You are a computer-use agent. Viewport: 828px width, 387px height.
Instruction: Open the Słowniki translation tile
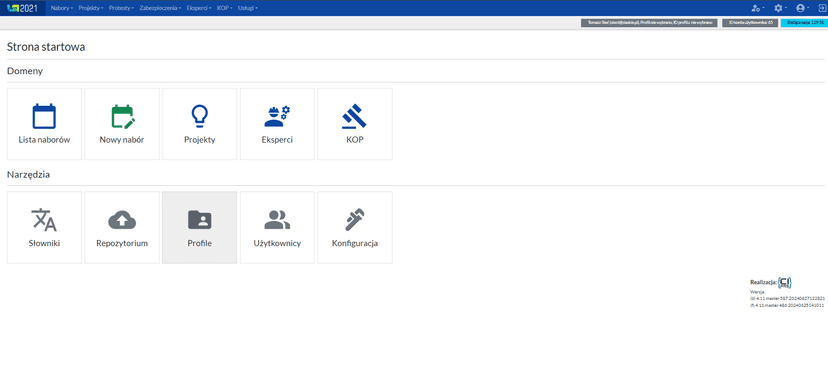click(44, 228)
